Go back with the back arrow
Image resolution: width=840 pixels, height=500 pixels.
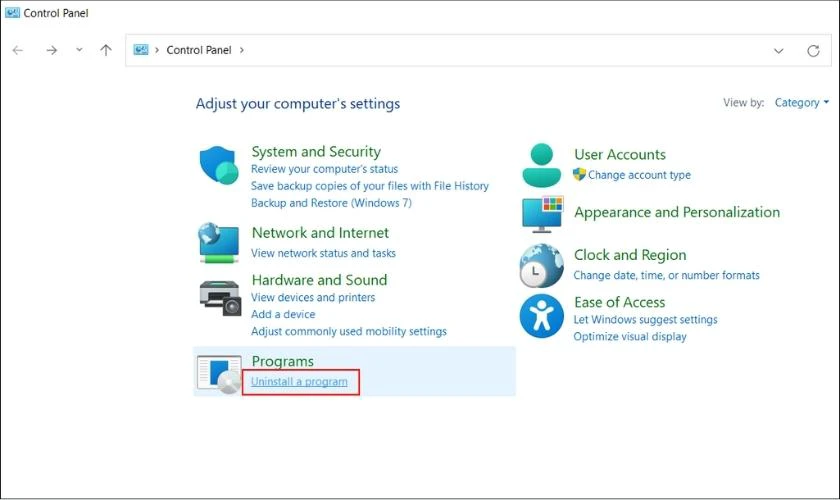tap(18, 50)
